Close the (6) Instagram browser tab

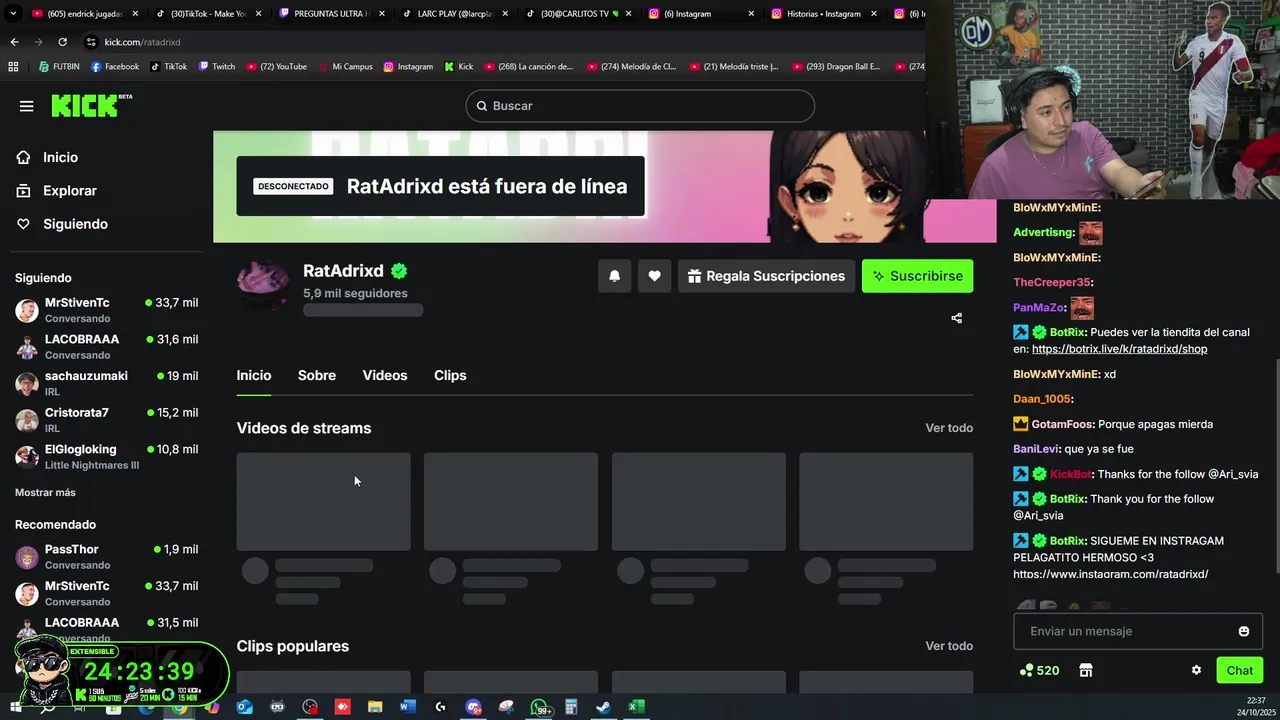751,14
